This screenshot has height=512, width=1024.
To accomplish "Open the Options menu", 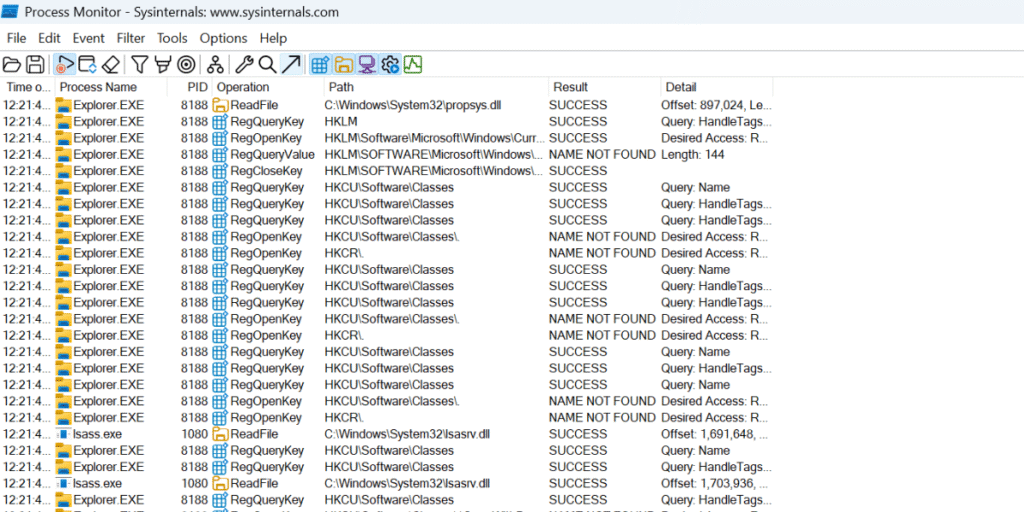I will (223, 39).
